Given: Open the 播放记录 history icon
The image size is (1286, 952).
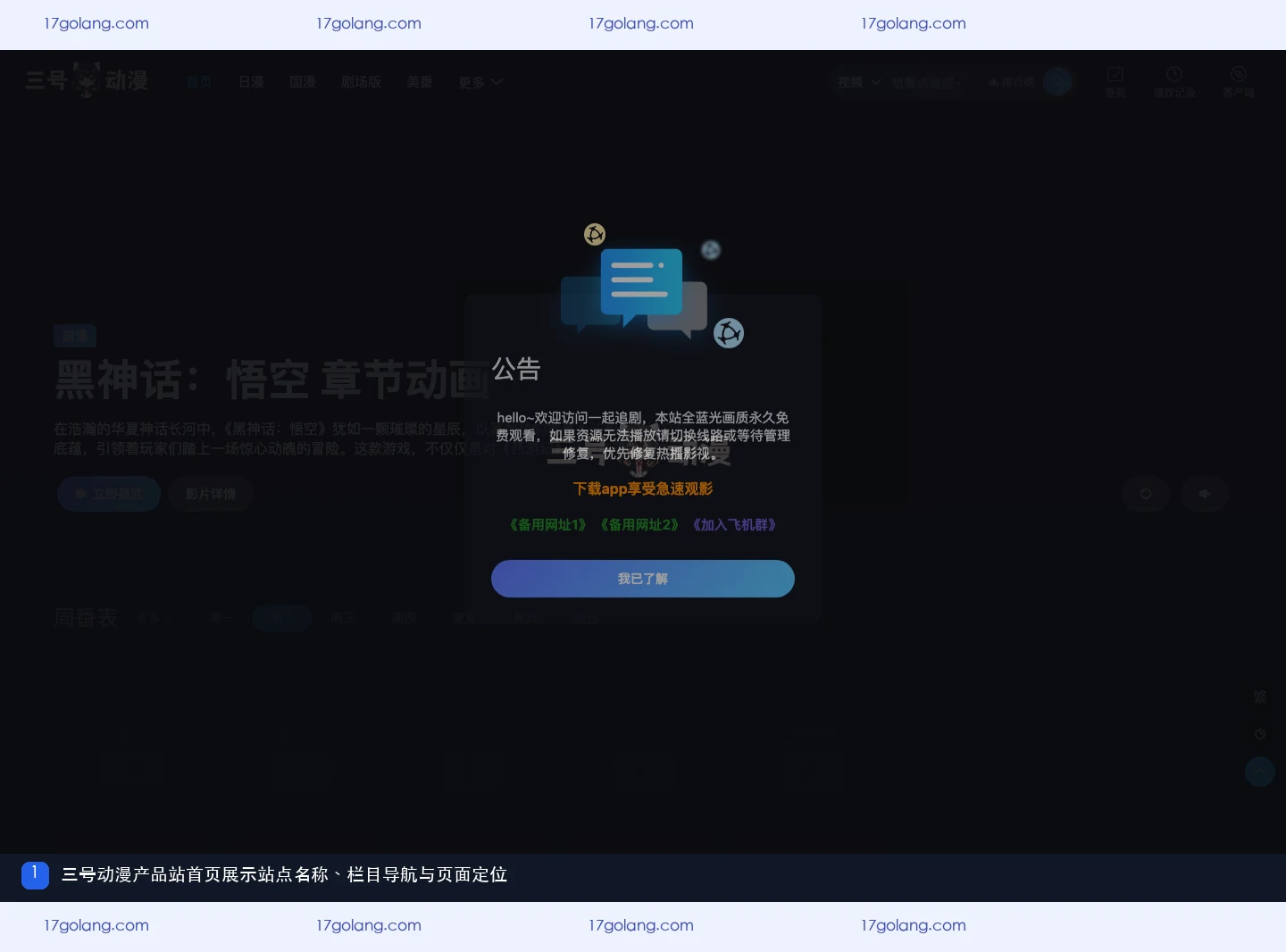Looking at the screenshot, I should pos(1174,82).
